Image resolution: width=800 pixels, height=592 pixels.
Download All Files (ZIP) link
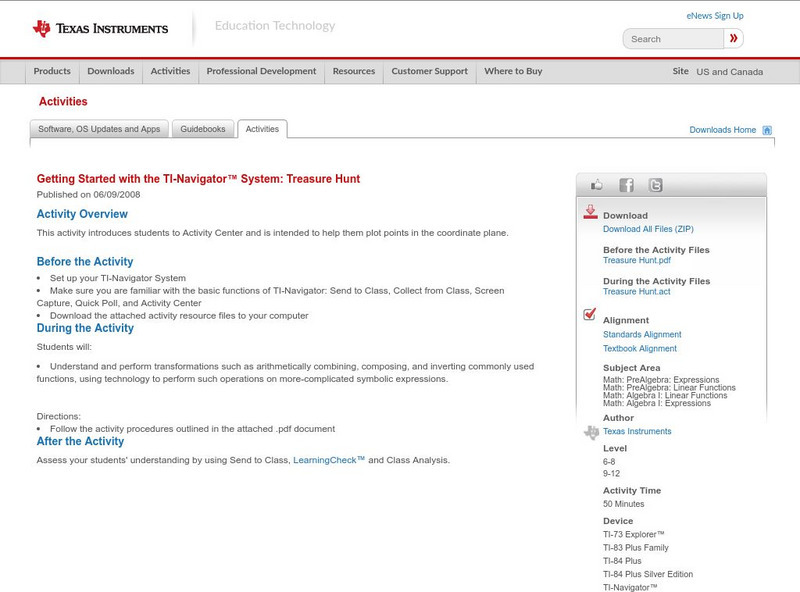(x=648, y=229)
